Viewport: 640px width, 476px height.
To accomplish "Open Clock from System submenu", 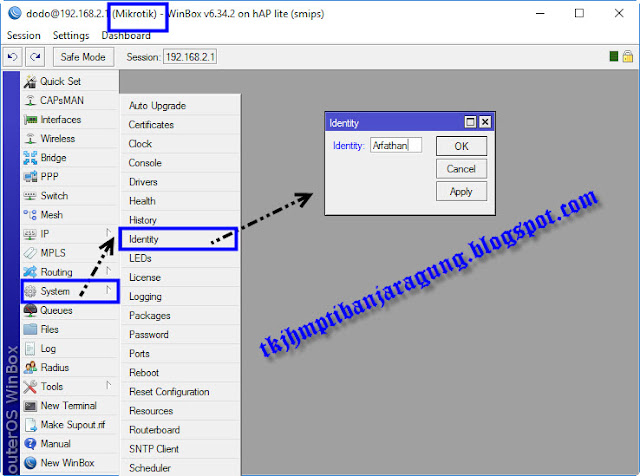I will [180, 144].
